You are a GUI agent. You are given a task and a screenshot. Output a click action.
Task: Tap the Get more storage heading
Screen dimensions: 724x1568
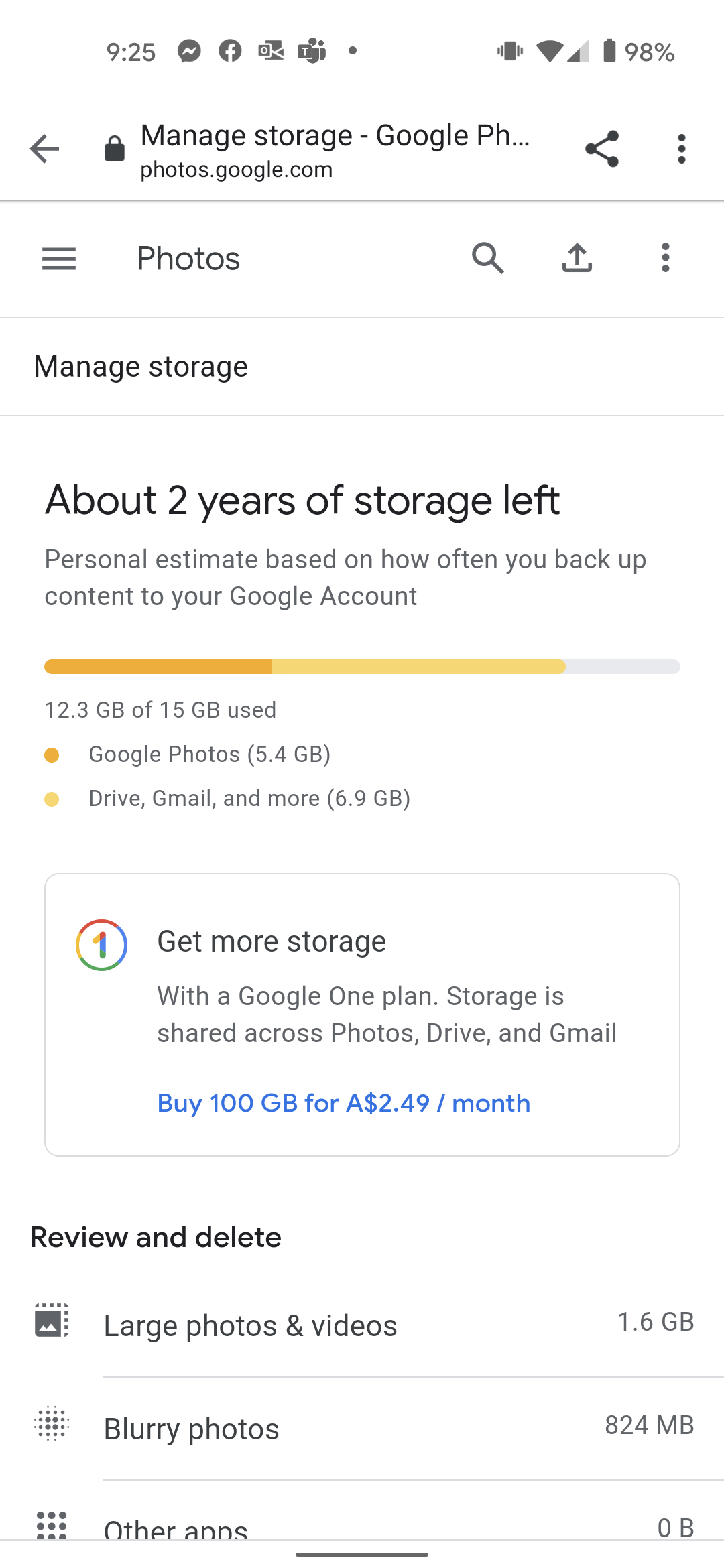[271, 941]
